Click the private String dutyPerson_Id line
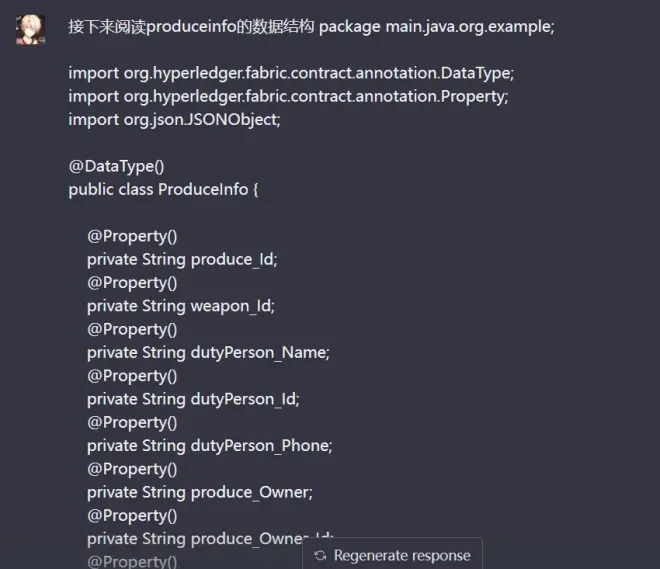 tap(193, 398)
